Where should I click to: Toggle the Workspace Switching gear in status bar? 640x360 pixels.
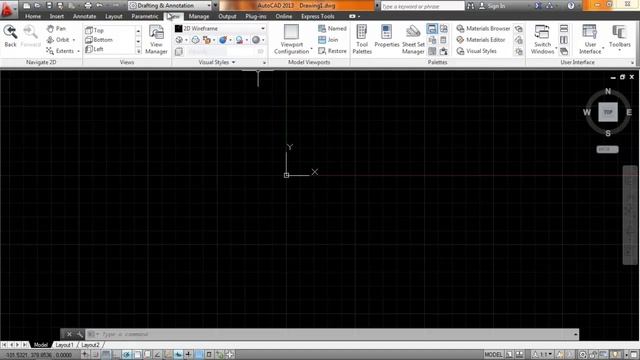(x=582, y=355)
